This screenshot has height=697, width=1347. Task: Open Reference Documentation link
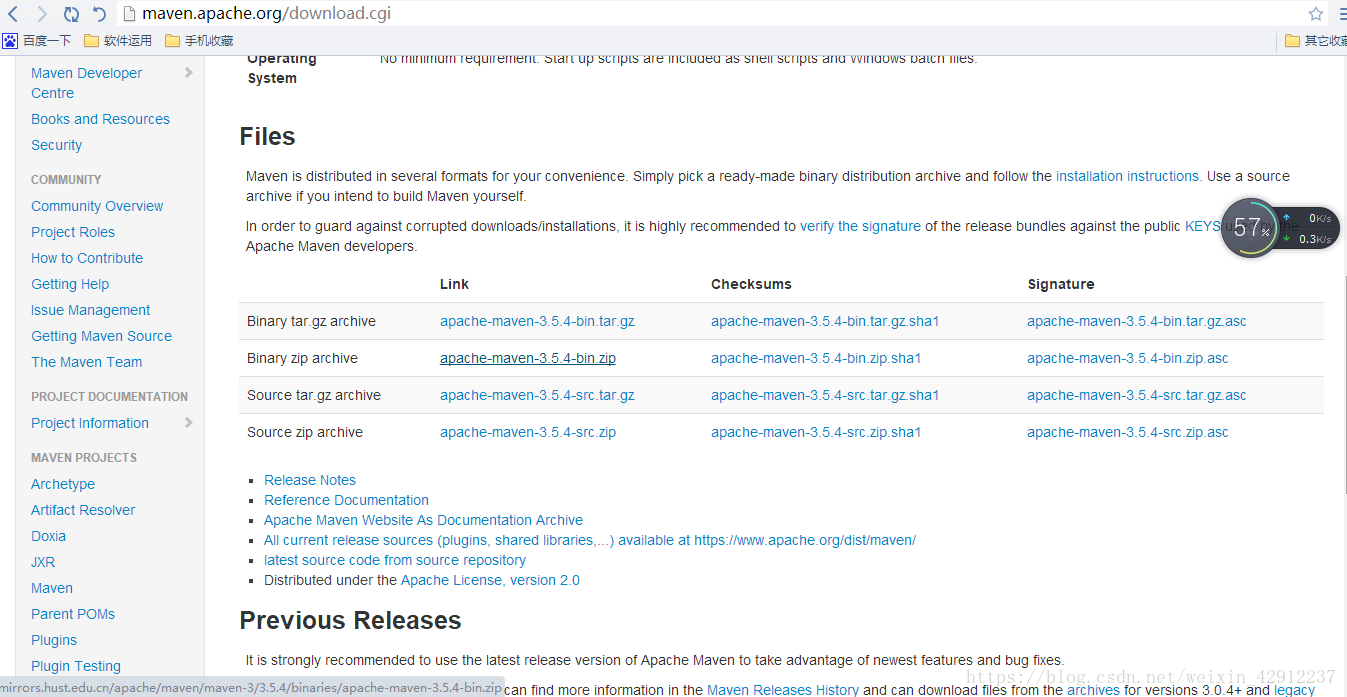pos(346,500)
